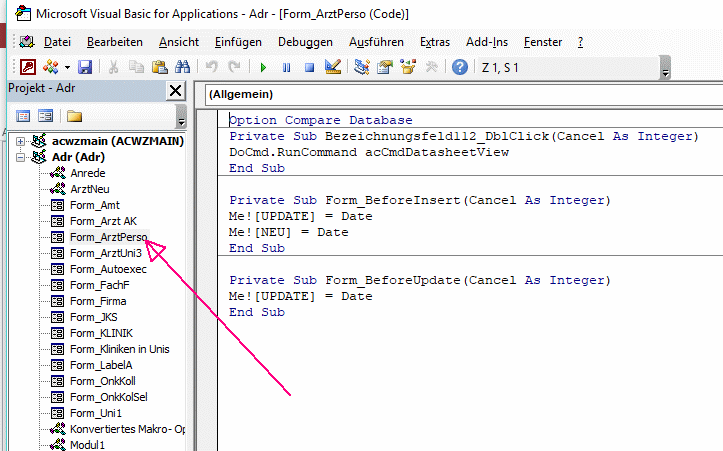The height and width of the screenshot is (451, 723).
Task: Close the Projekt - Adr panel
Action: 176,90
